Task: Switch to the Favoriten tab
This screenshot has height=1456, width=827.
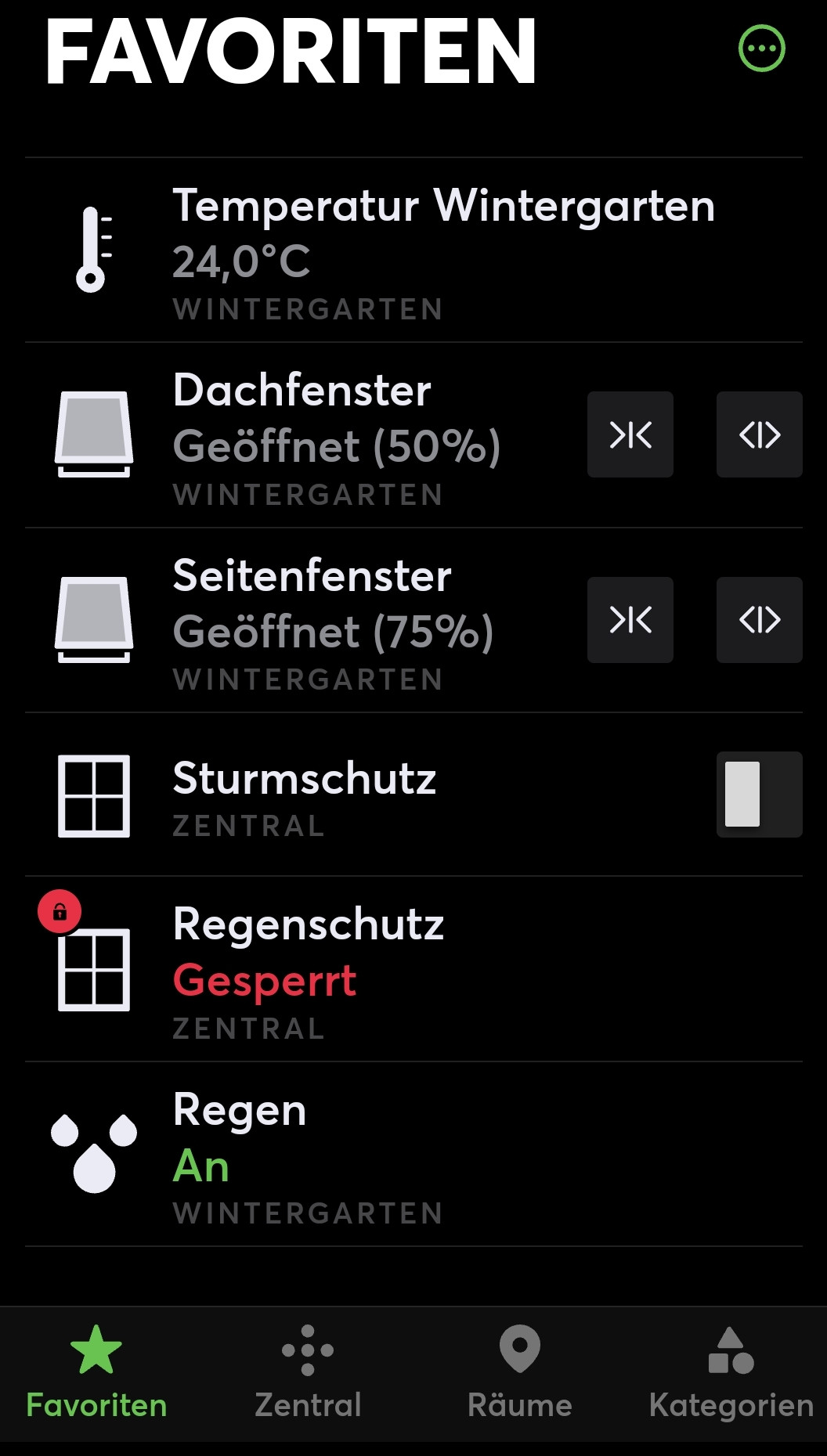Action: pos(96,1372)
